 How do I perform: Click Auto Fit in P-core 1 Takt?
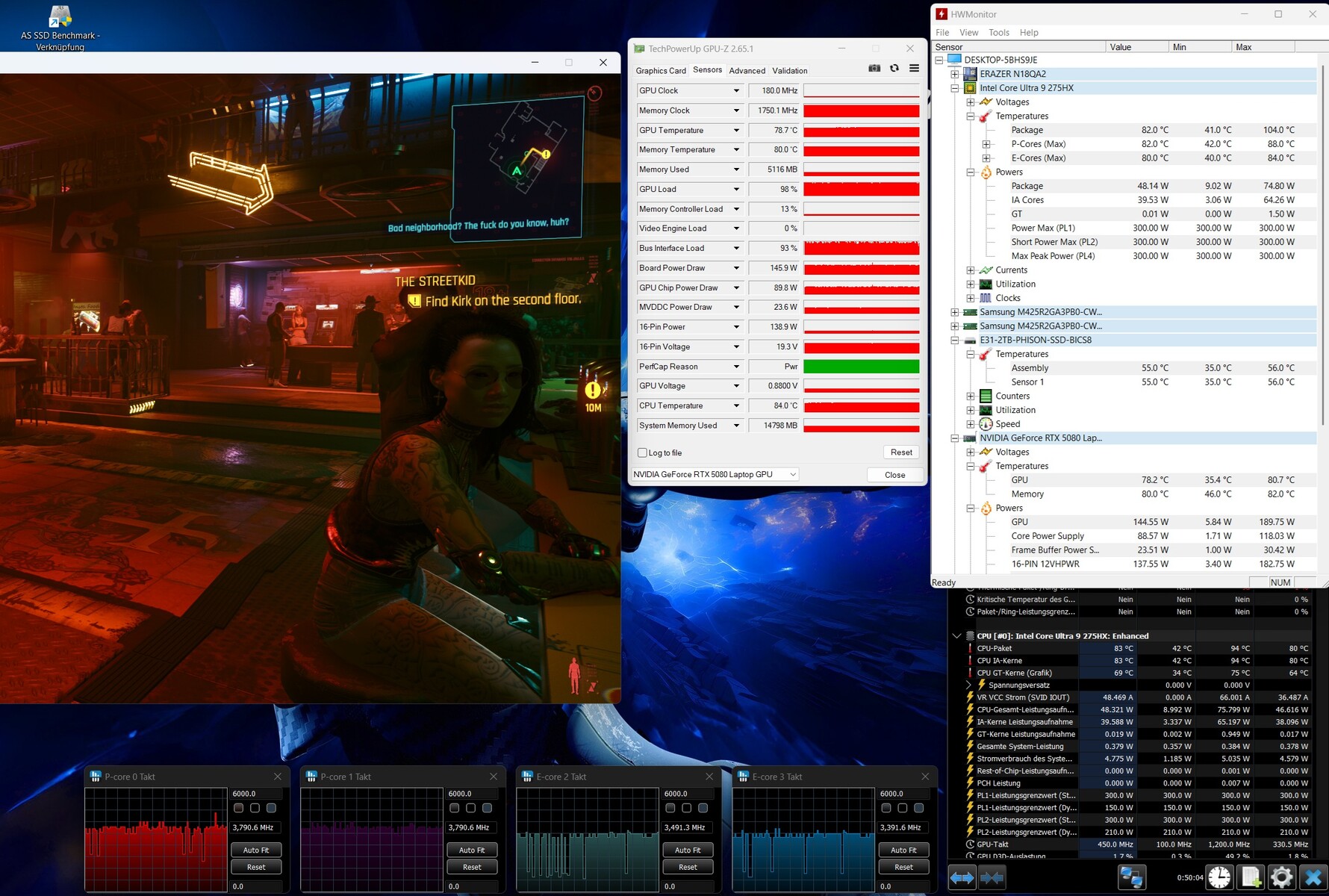coord(472,850)
